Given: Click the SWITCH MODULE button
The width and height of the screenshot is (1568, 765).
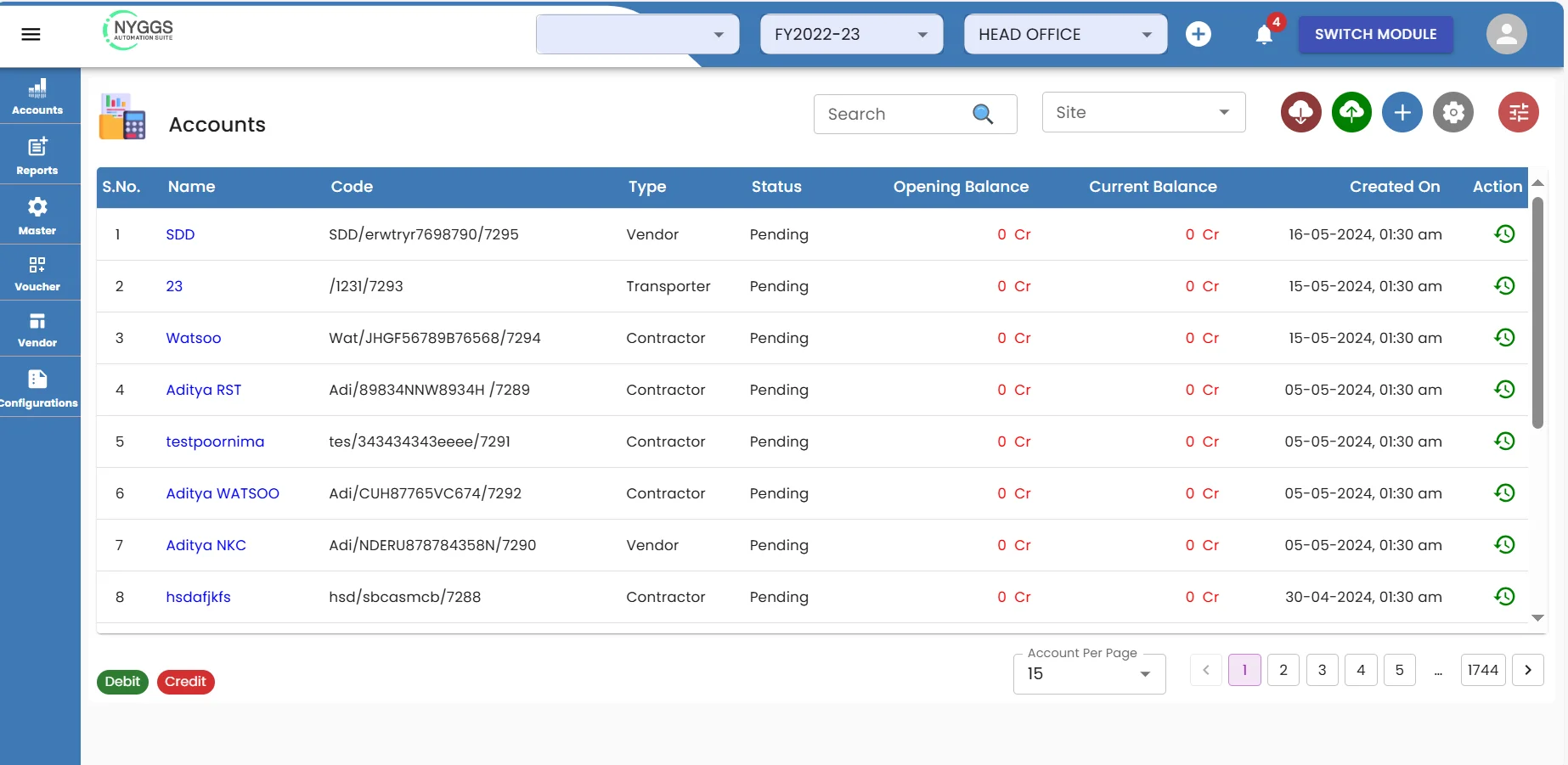Looking at the screenshot, I should click(x=1376, y=34).
